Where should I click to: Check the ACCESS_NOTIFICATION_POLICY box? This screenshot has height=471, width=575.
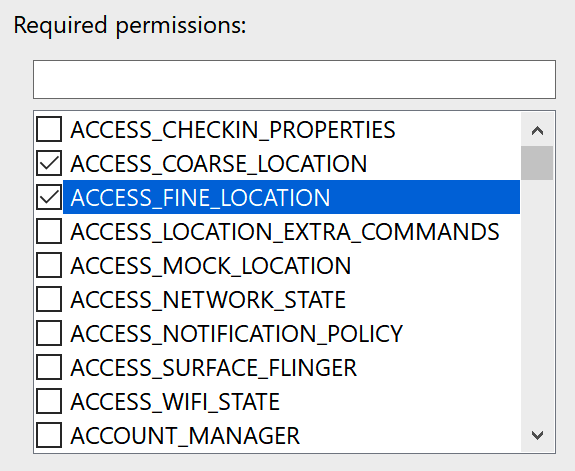[49, 333]
